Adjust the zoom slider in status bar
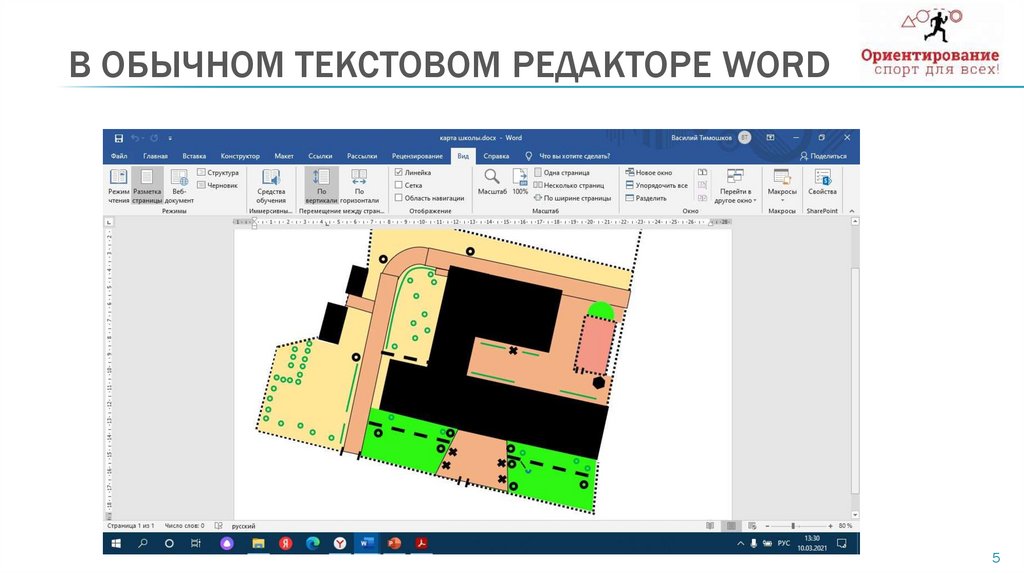1024x574 pixels. point(793,525)
